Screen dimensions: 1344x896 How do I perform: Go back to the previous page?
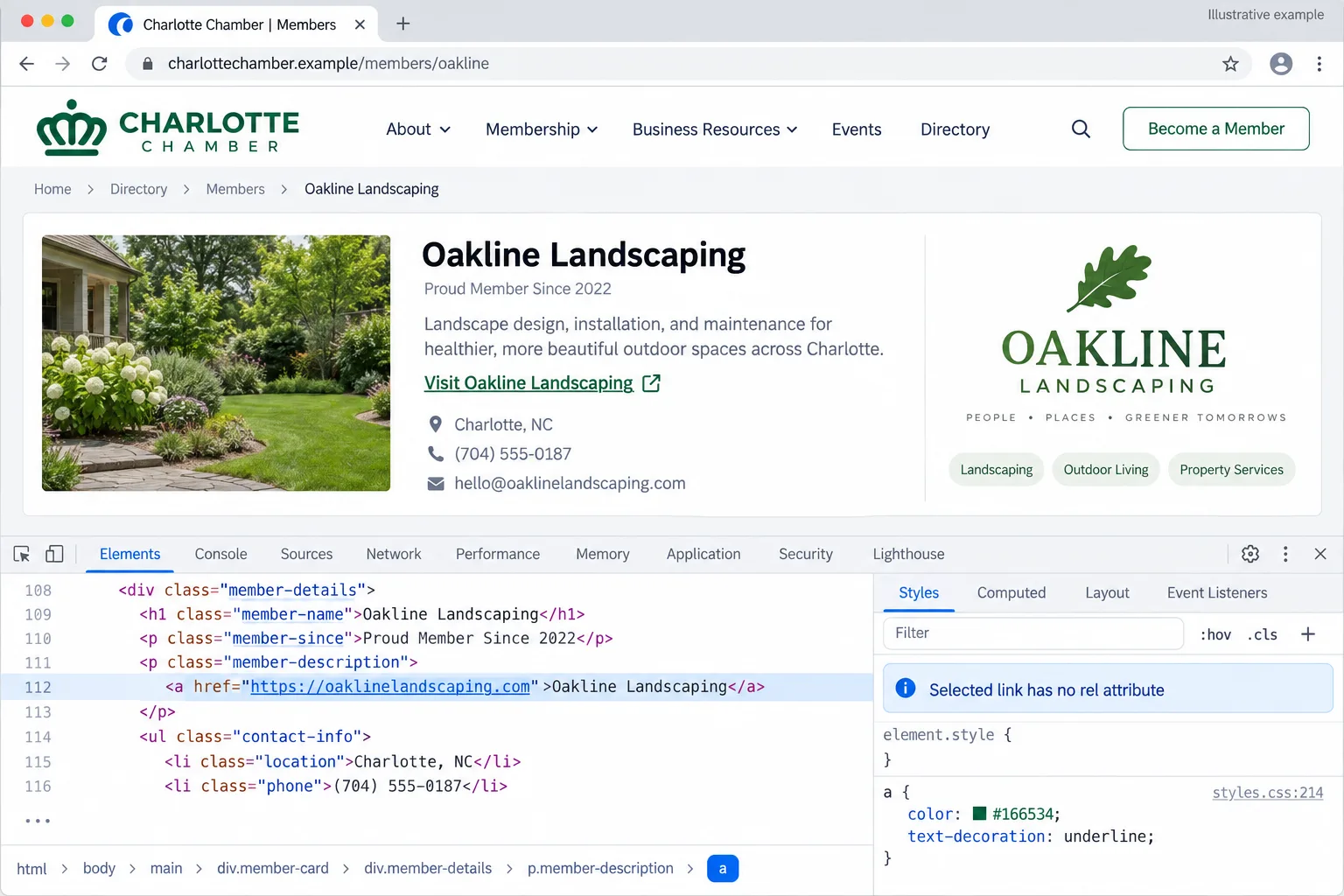tap(26, 64)
